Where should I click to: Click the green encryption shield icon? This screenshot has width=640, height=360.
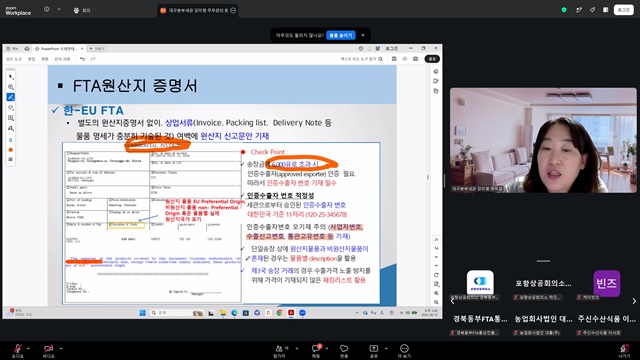coord(564,10)
